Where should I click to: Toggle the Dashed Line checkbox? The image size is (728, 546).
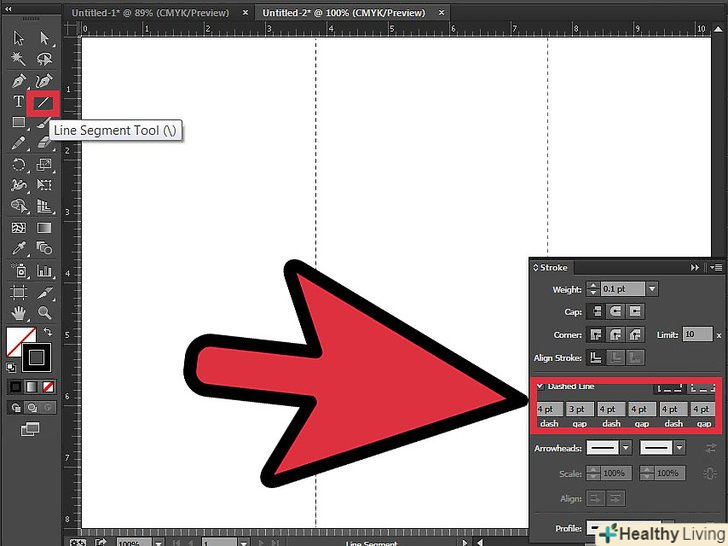coord(540,386)
